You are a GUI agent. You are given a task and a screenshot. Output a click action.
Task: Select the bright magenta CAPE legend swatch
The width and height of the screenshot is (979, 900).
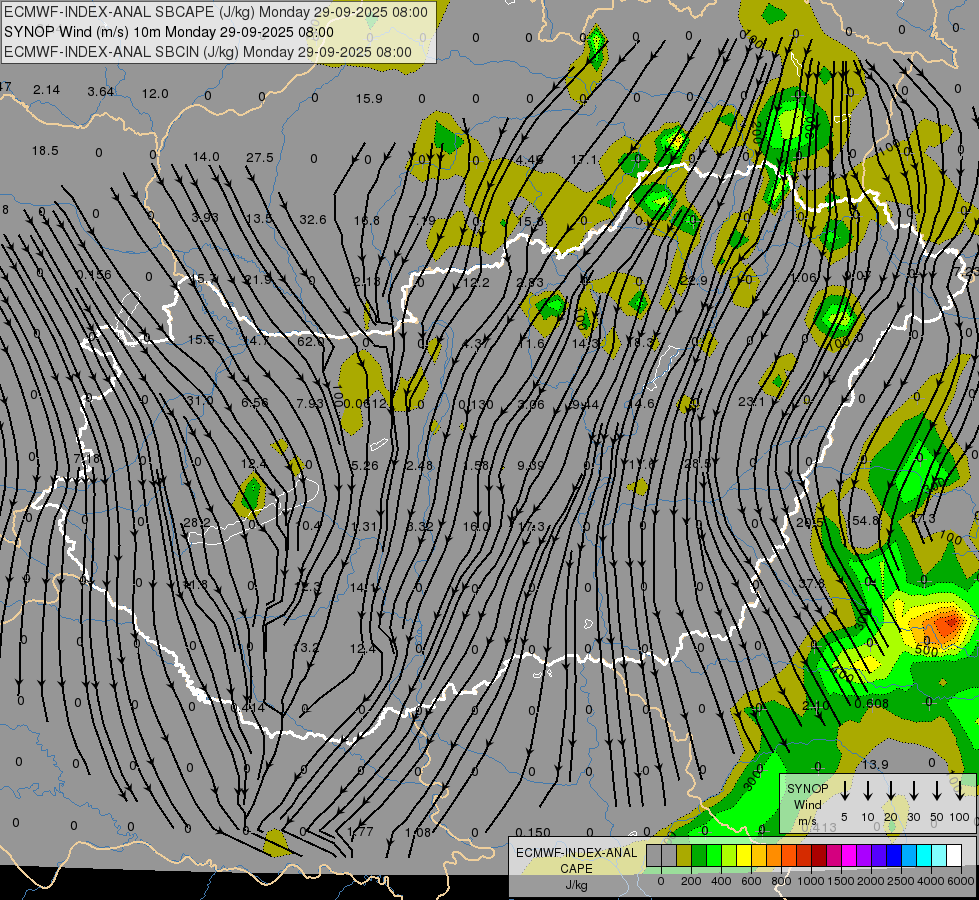coord(849,856)
